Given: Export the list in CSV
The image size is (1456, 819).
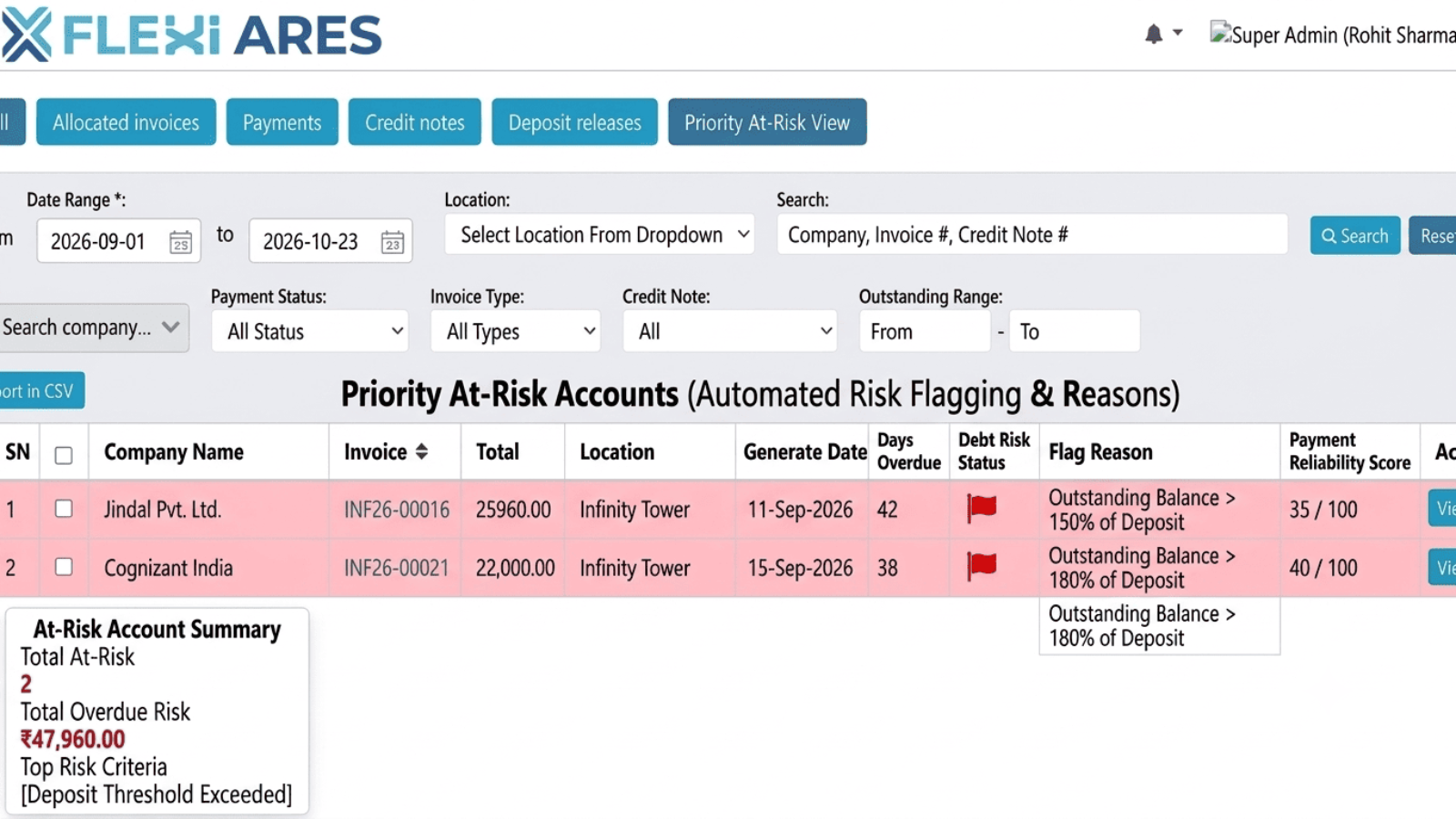Looking at the screenshot, I should point(41,390).
